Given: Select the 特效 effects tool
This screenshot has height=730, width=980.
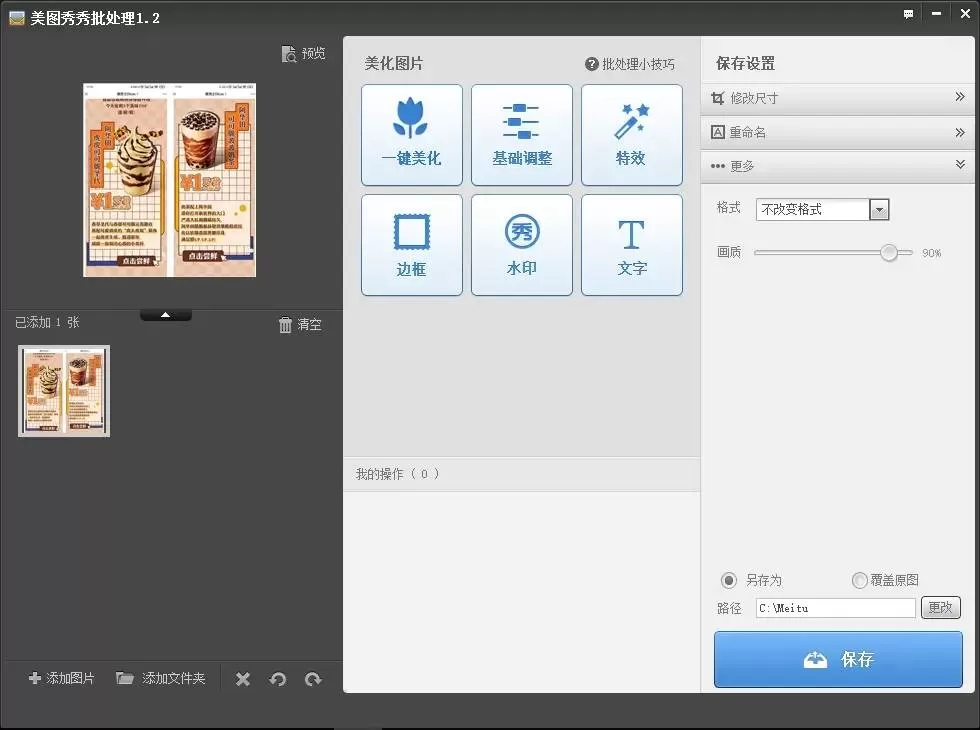Looking at the screenshot, I should point(631,135).
